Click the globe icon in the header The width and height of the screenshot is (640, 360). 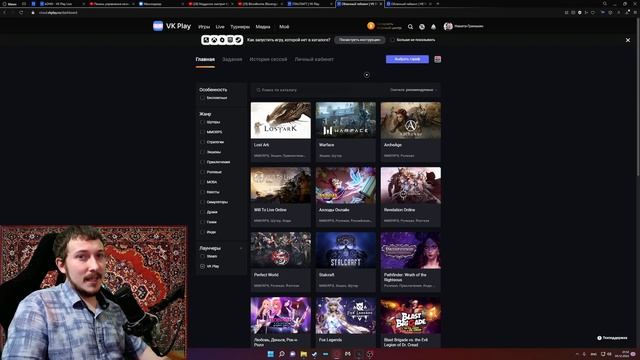[x=422, y=27]
